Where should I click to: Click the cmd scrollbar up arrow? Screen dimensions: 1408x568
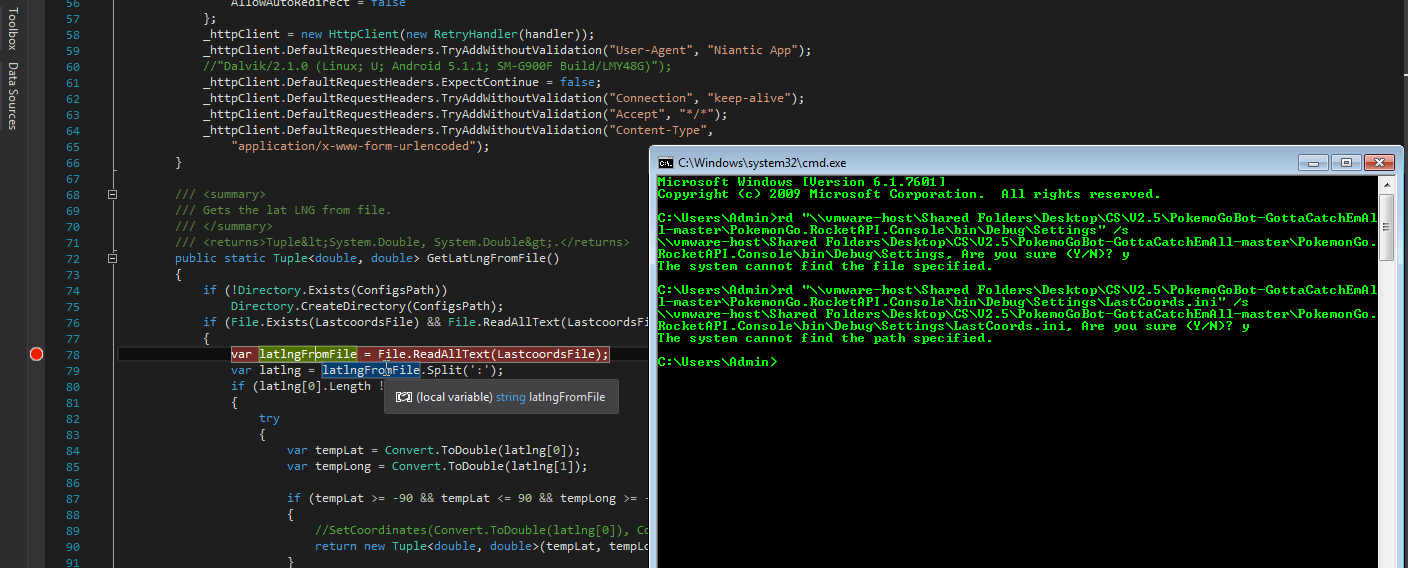click(x=1386, y=185)
